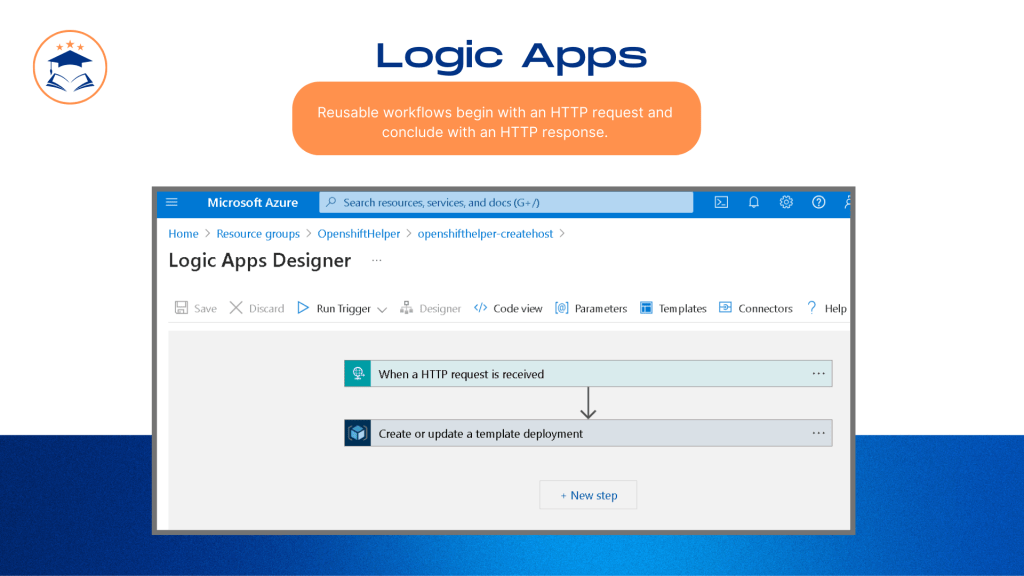Focus the Search resources, services, and docs field
The width and height of the screenshot is (1024, 576).
506,202
